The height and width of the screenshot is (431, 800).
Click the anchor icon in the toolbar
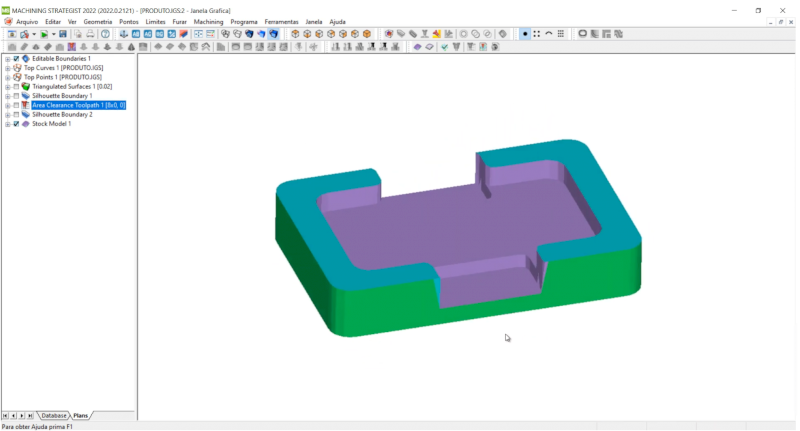coord(124,34)
